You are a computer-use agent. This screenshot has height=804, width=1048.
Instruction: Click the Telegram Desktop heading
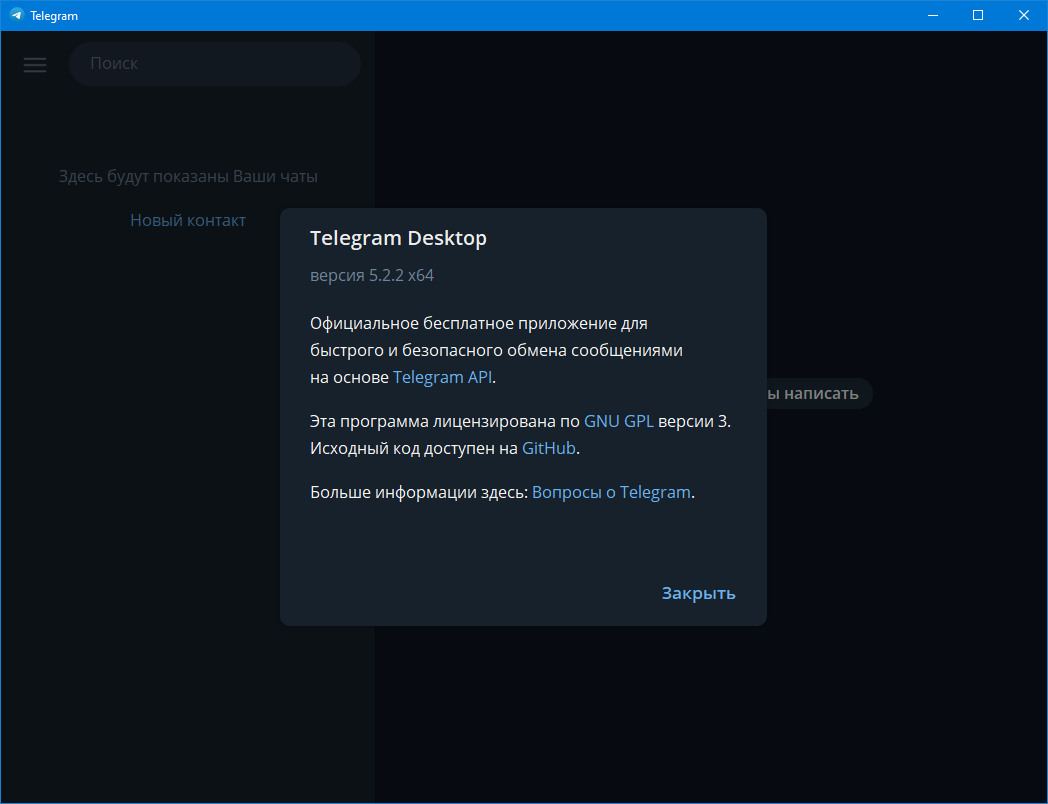(x=398, y=239)
